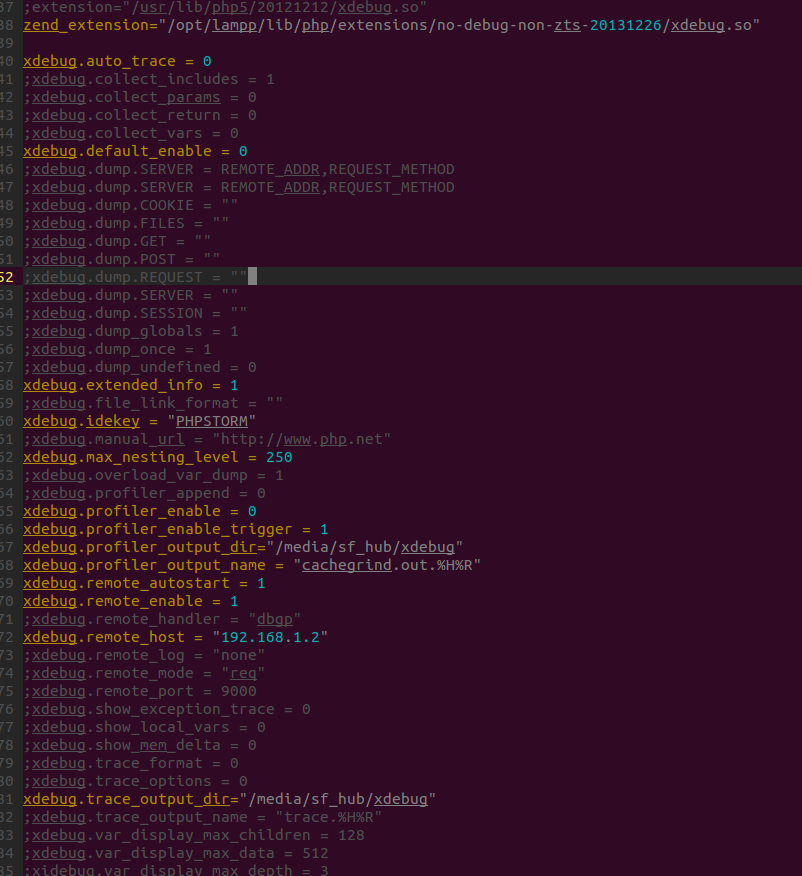Screen dimensions: 802x876
Task: Click the 'xdebug.remote_autostart = 1' line
Action: (x=145, y=583)
